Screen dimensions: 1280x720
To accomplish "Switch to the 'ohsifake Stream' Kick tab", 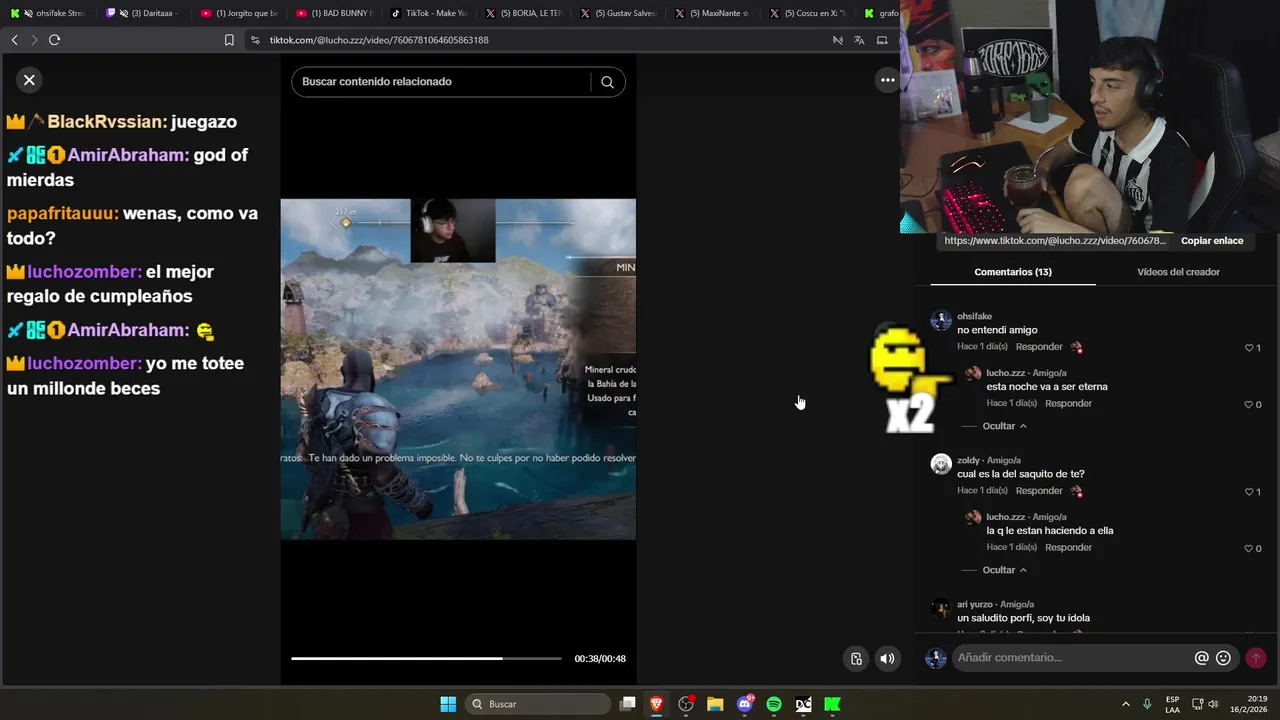I will tap(48, 13).
